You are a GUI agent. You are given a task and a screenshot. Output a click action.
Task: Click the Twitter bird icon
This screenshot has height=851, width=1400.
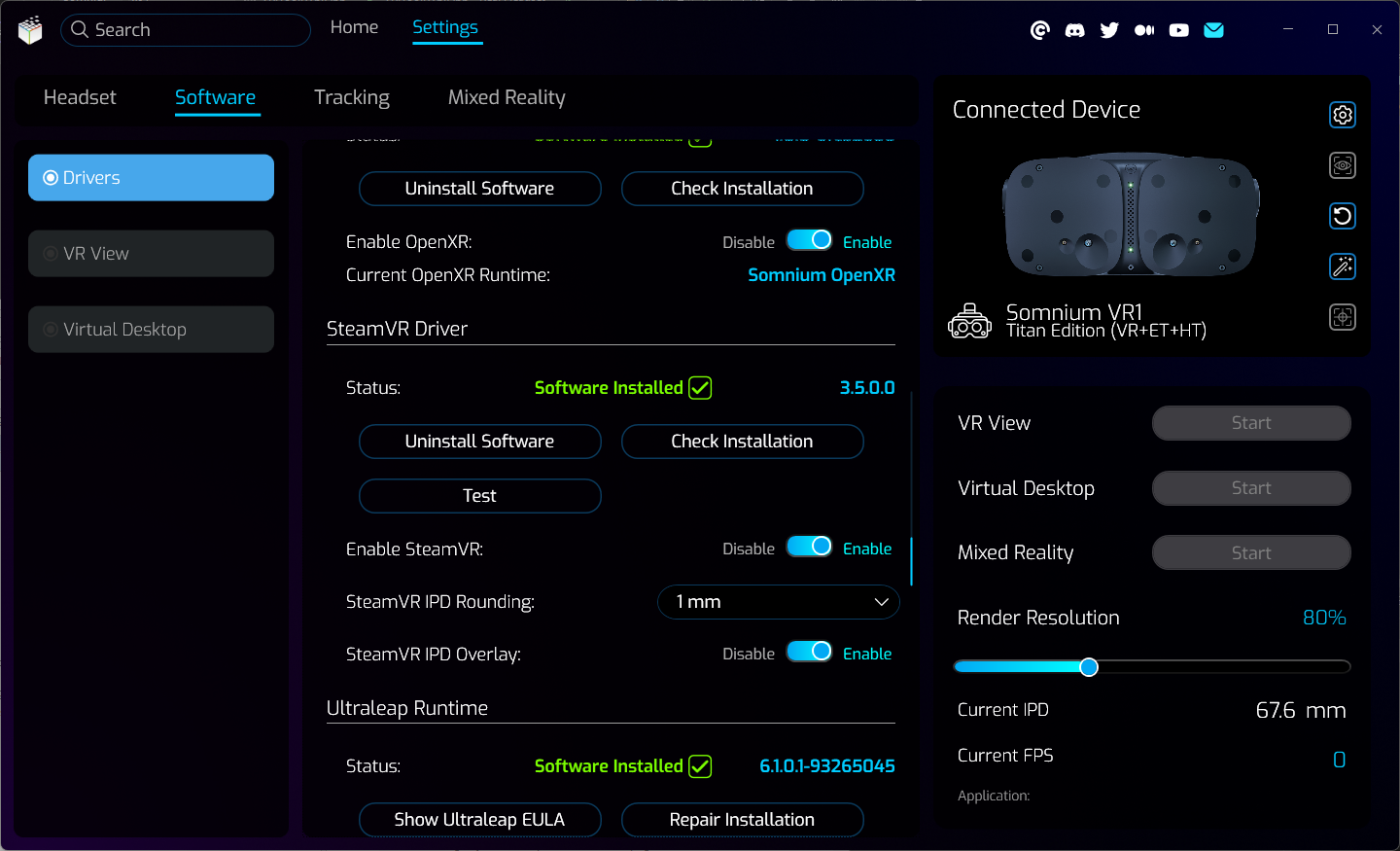point(1109,30)
